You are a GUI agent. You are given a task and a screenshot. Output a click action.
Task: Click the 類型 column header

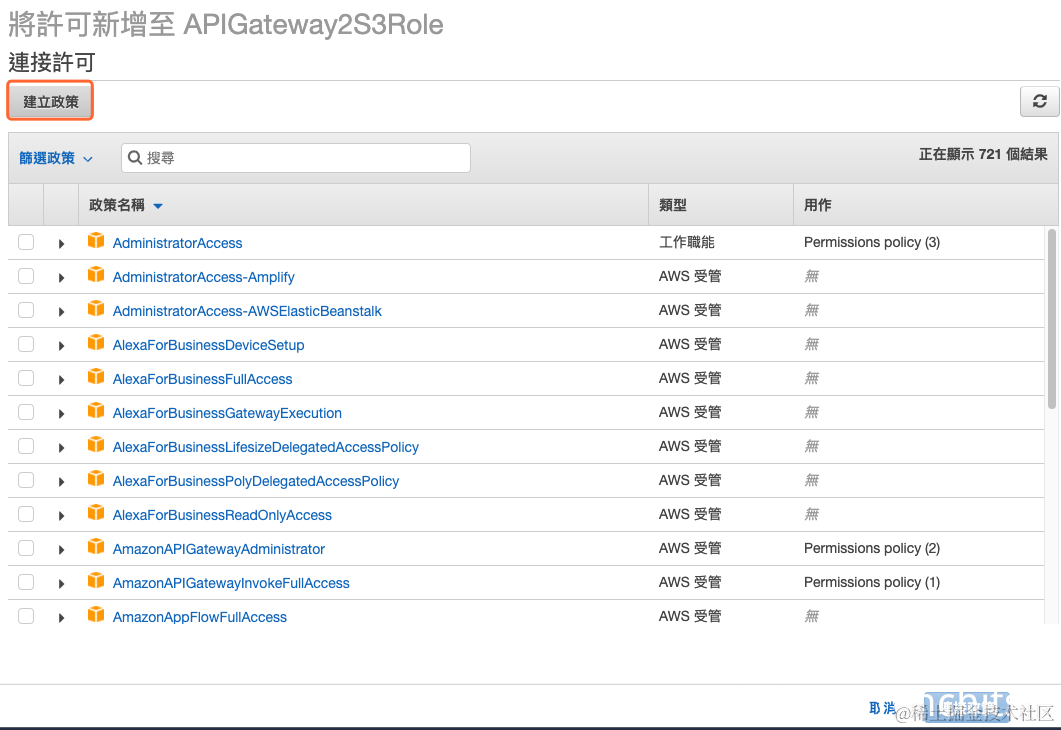(x=673, y=205)
